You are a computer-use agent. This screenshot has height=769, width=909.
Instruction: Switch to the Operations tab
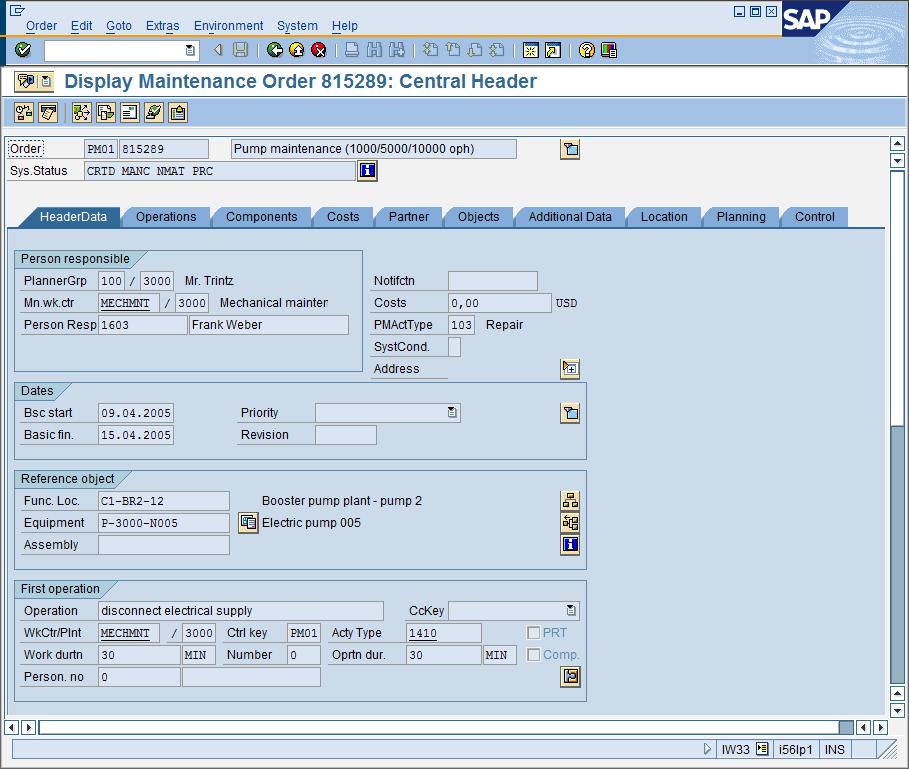[x=166, y=217]
